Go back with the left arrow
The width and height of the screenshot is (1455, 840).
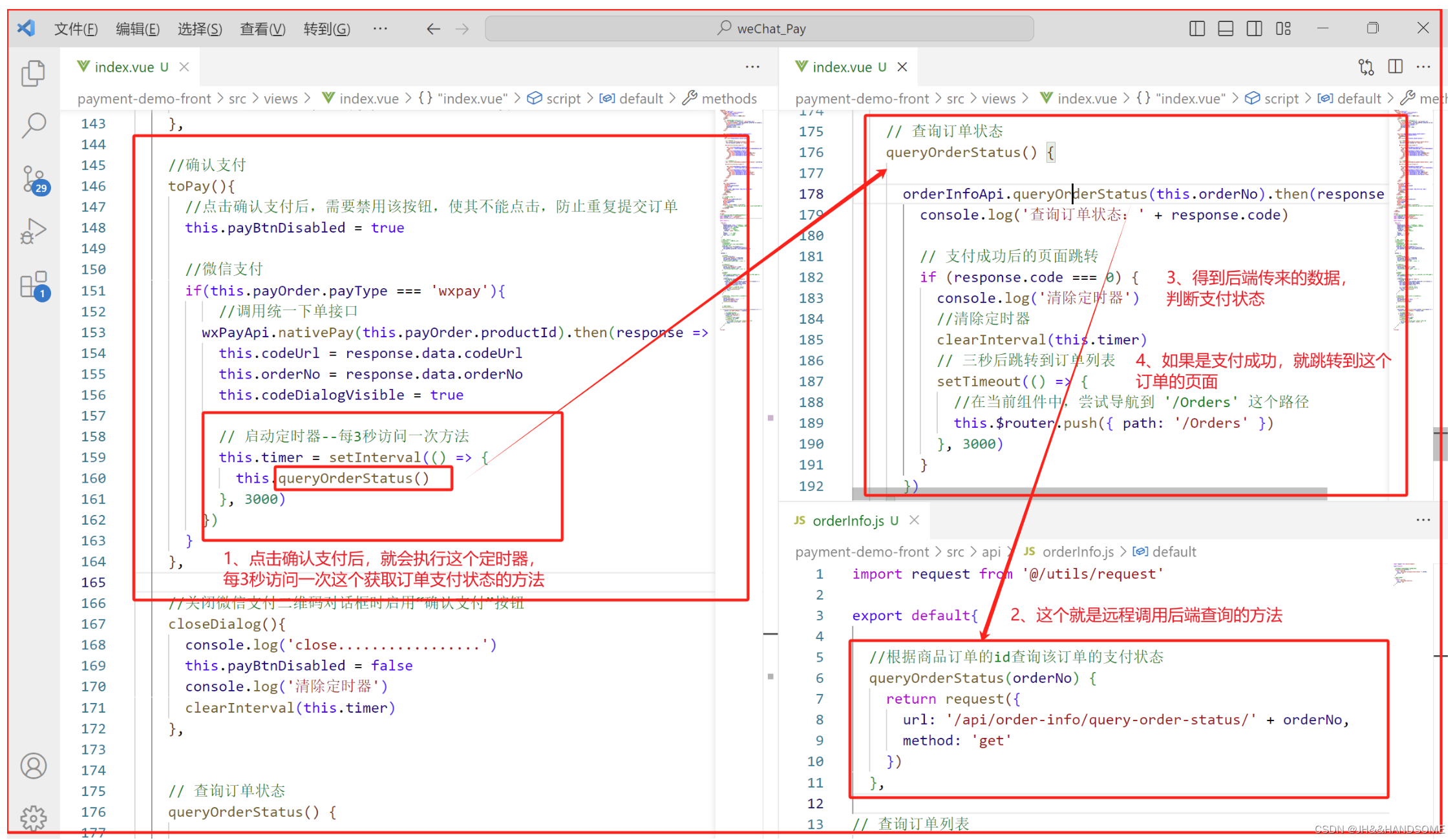[x=434, y=29]
